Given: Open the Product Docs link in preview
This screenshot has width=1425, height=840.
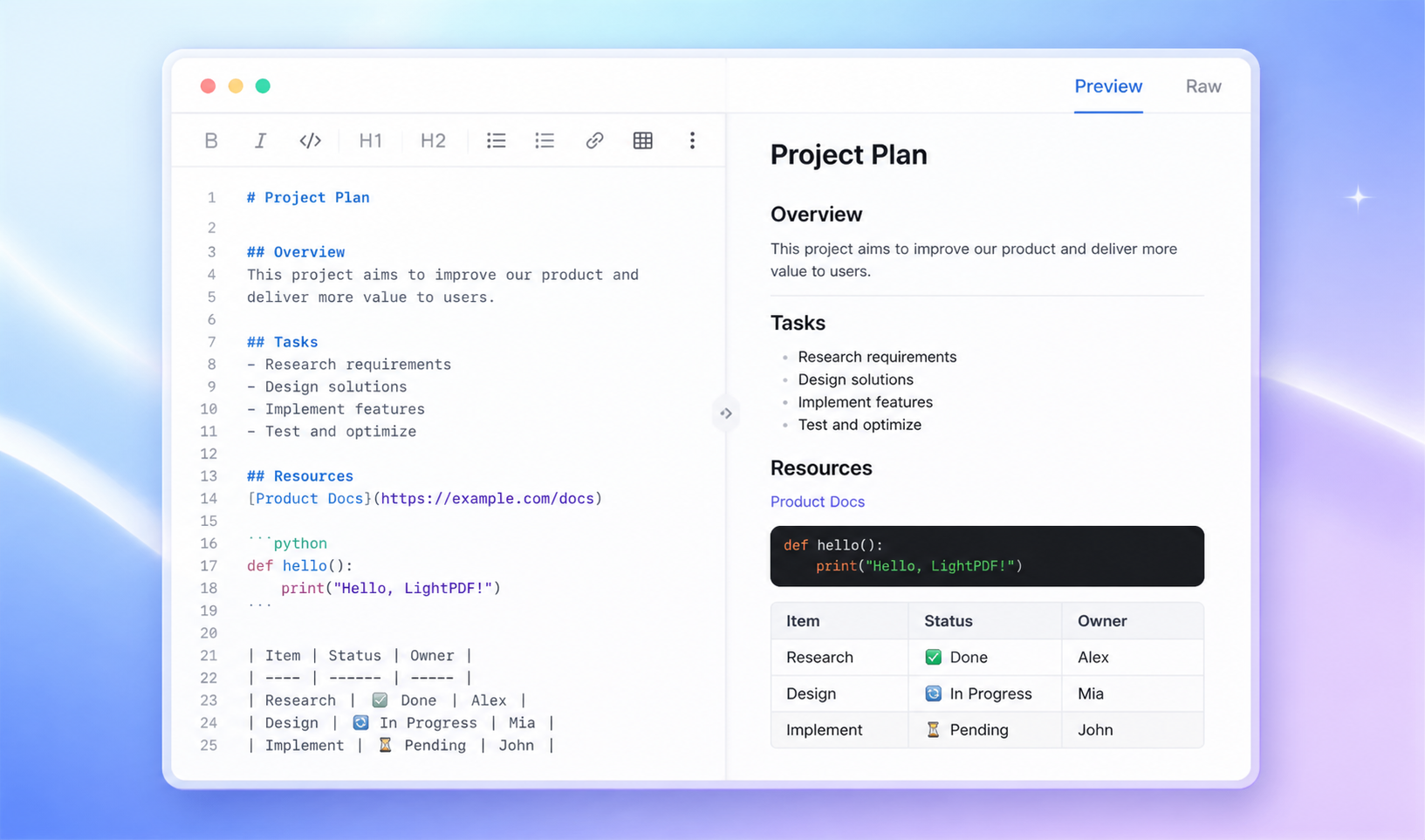Looking at the screenshot, I should pyautogui.click(x=818, y=502).
